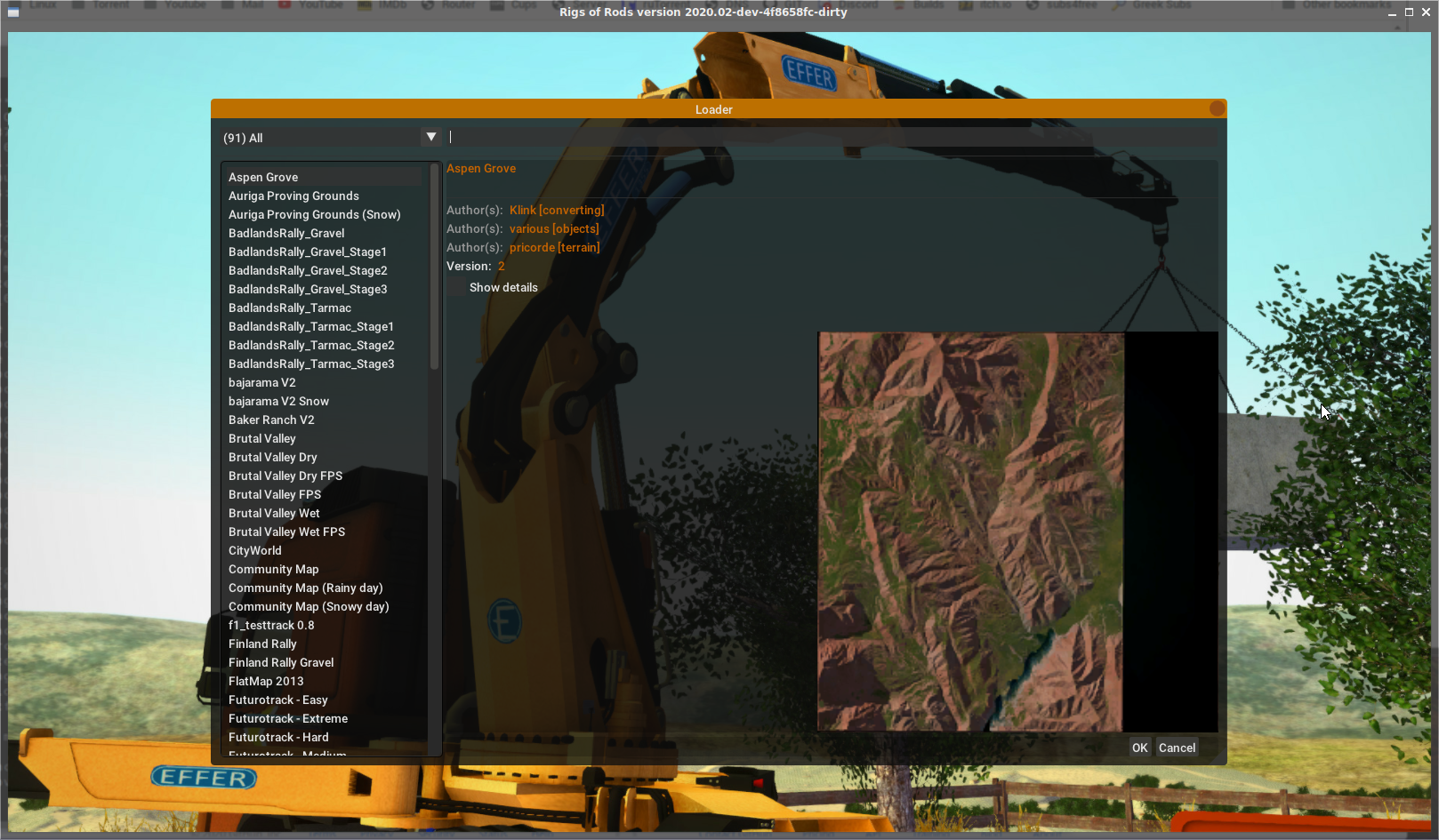The width and height of the screenshot is (1439, 840).
Task: Select Brutal Valley Wet FPS terrain
Action: 325,532
